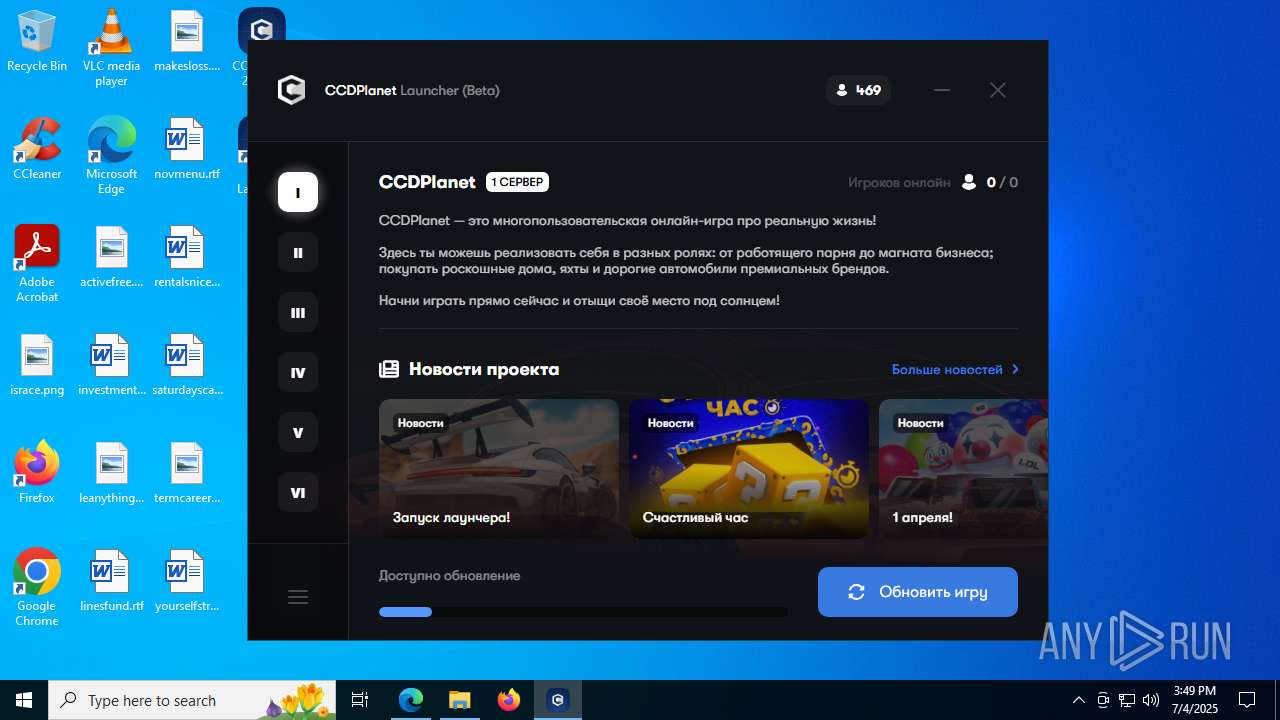
Task: Open File Explorer from the taskbar
Action: pos(460,700)
